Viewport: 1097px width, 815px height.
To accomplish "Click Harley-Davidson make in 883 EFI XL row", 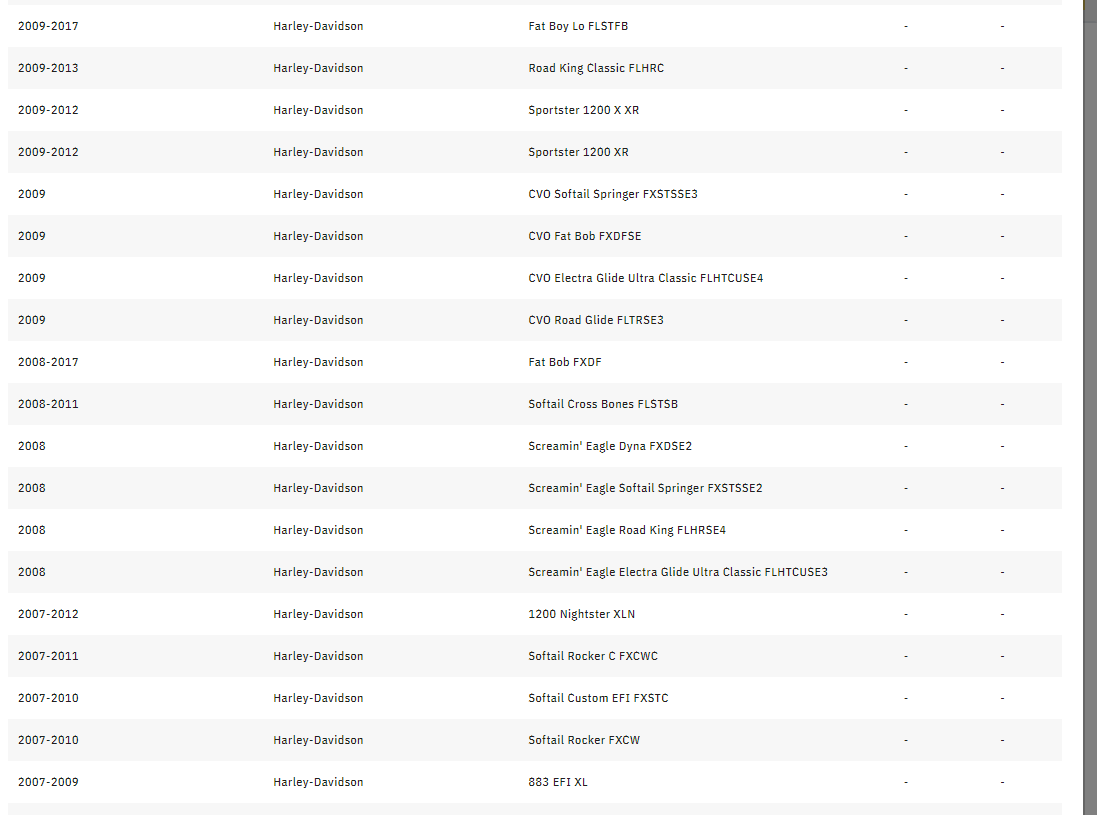I will tap(318, 781).
